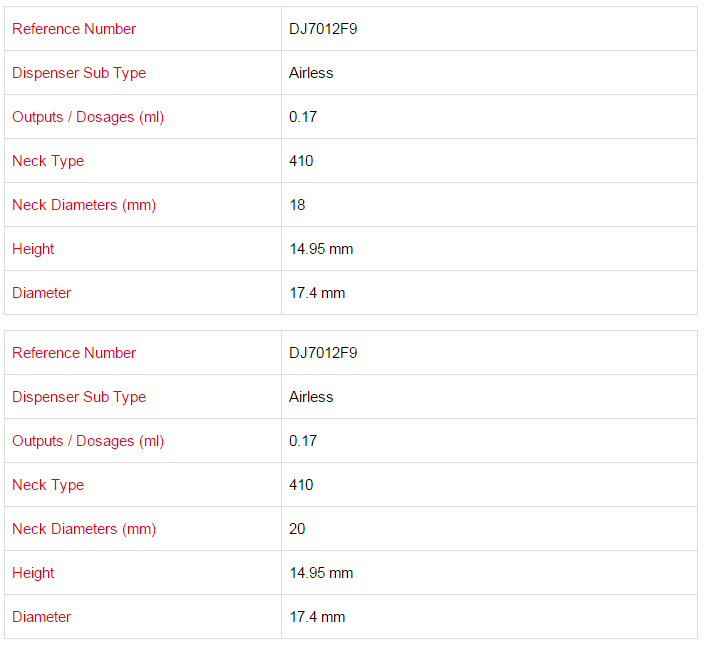The height and width of the screenshot is (645, 704).
Task: Click second table's Height label
Action: tap(33, 573)
